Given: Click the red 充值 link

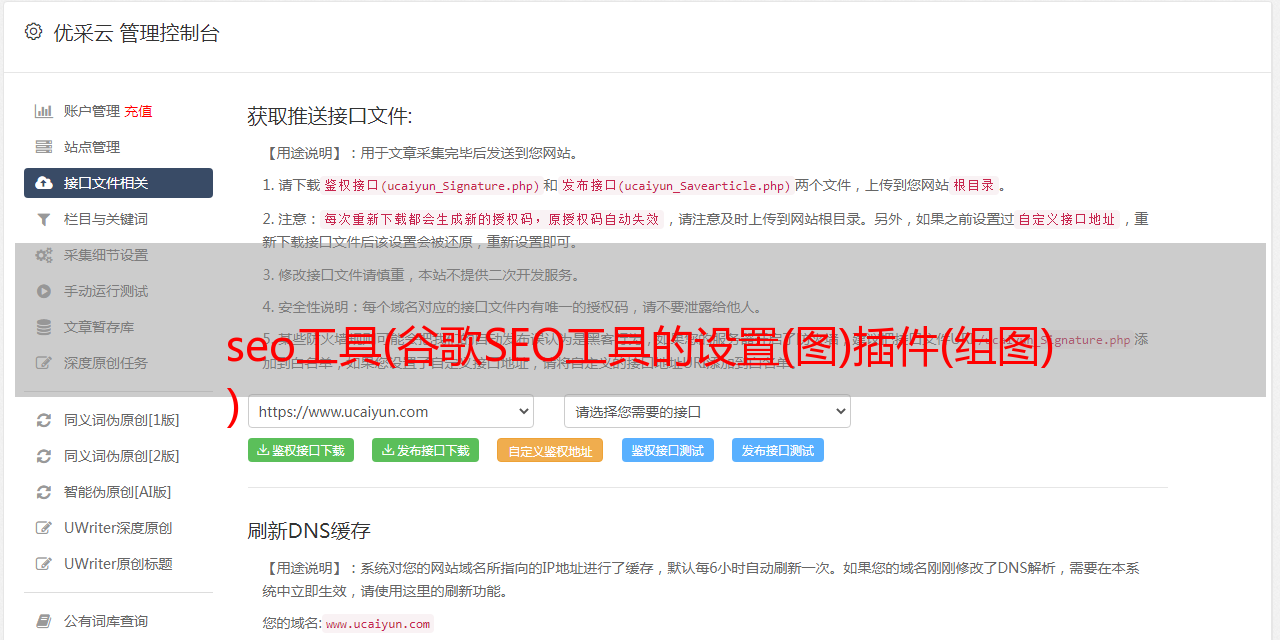Looking at the screenshot, I should pos(138,111).
